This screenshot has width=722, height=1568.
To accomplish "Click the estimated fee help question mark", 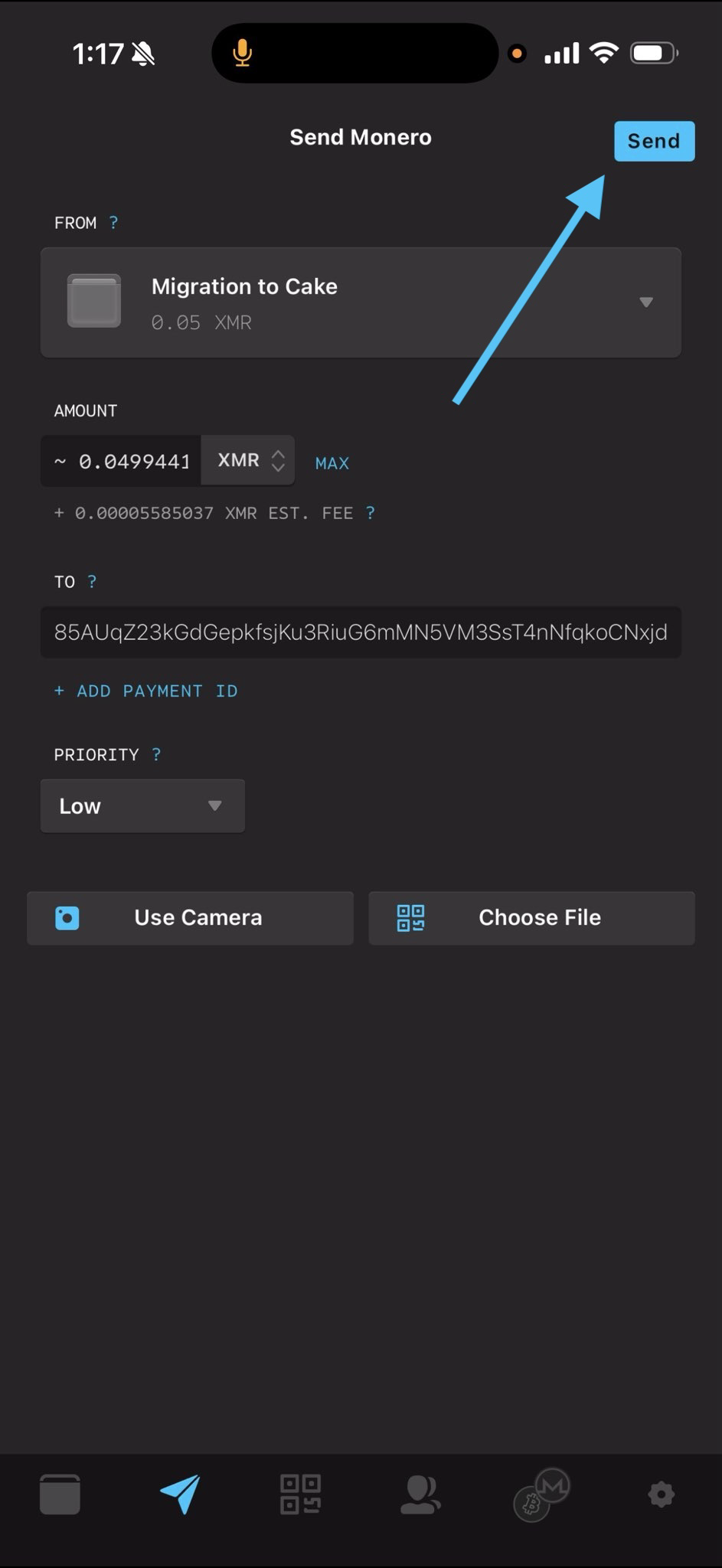I will pyautogui.click(x=371, y=513).
